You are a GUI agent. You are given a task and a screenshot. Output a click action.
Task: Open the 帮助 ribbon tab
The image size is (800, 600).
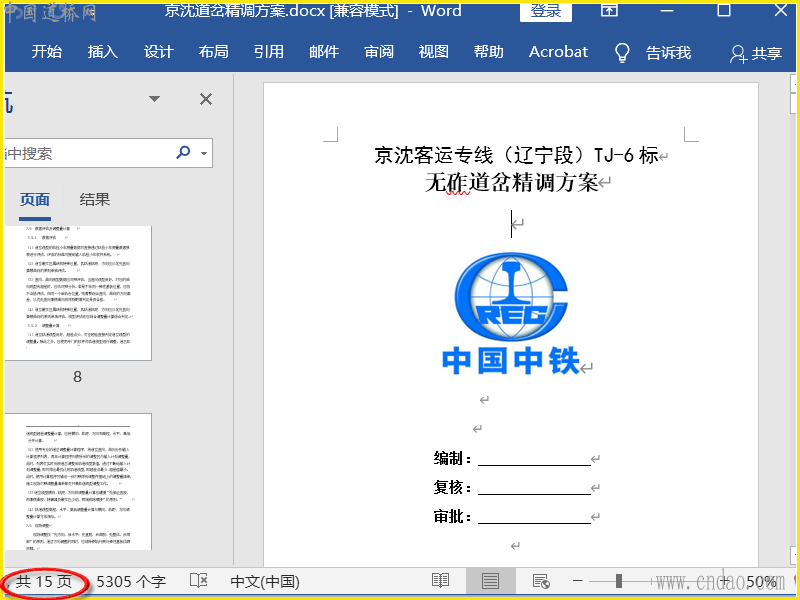[x=488, y=52]
